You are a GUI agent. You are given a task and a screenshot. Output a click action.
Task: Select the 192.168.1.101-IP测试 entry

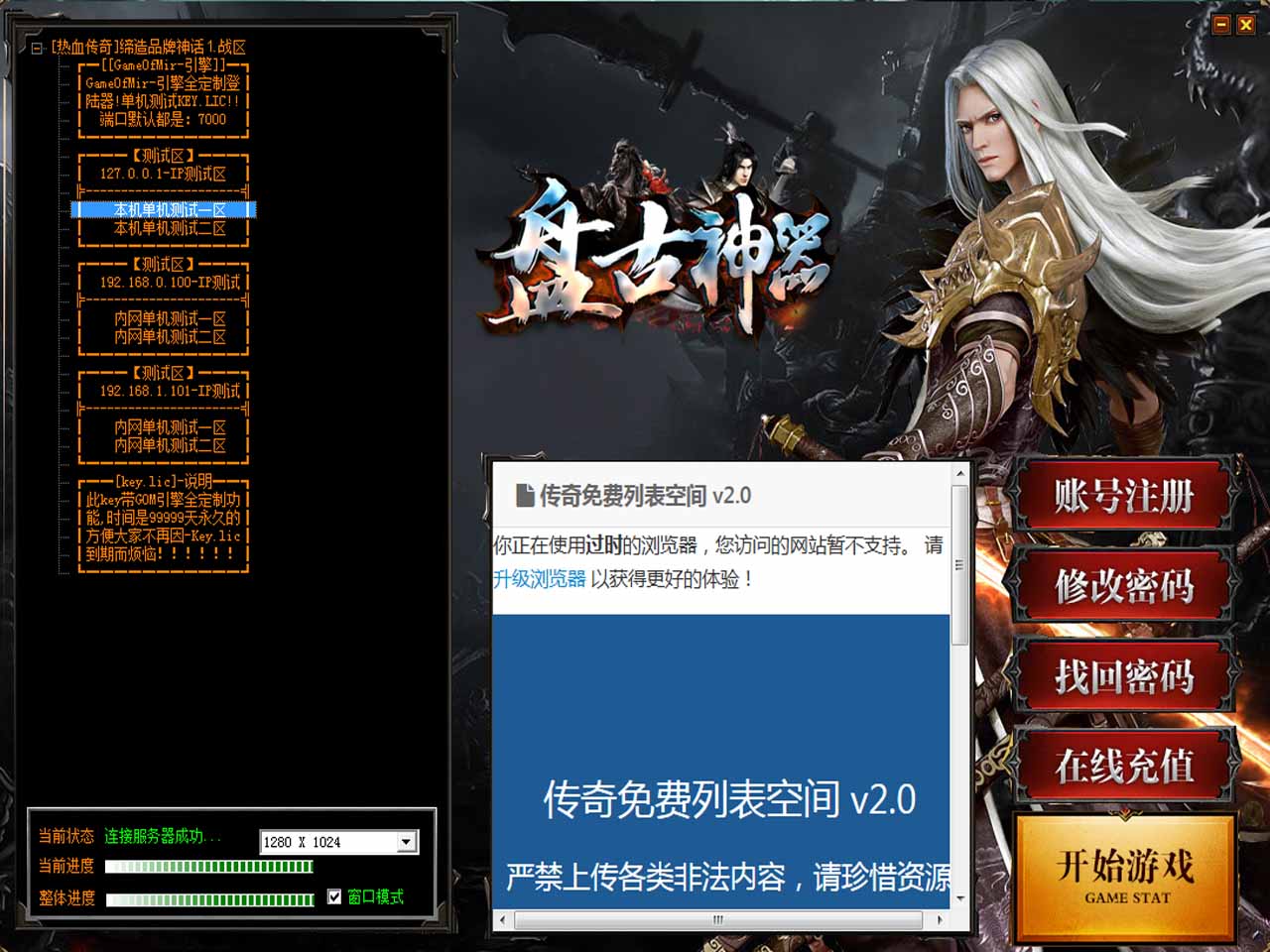pyautogui.click(x=169, y=391)
